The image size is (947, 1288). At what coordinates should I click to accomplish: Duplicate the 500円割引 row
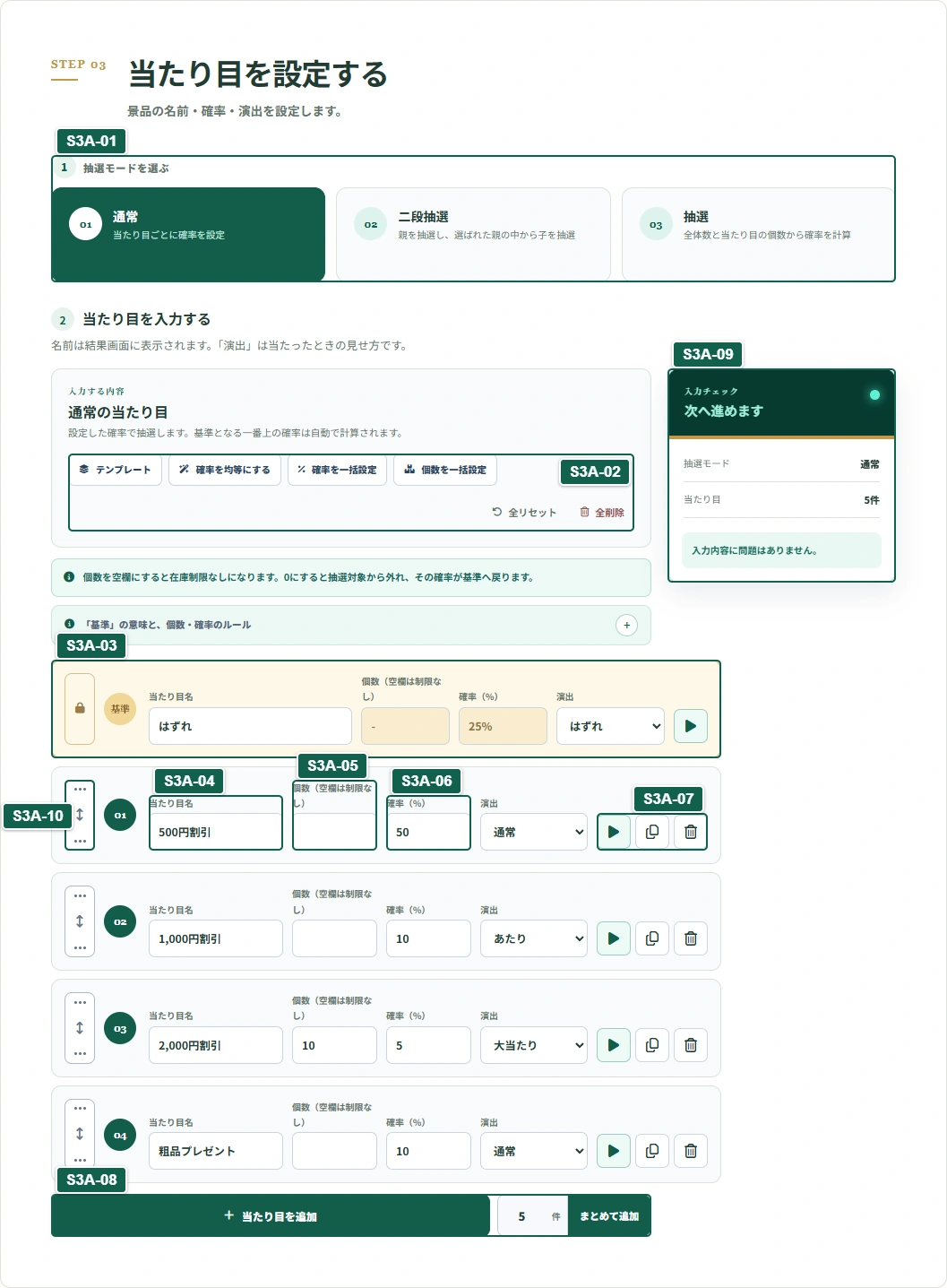652,832
